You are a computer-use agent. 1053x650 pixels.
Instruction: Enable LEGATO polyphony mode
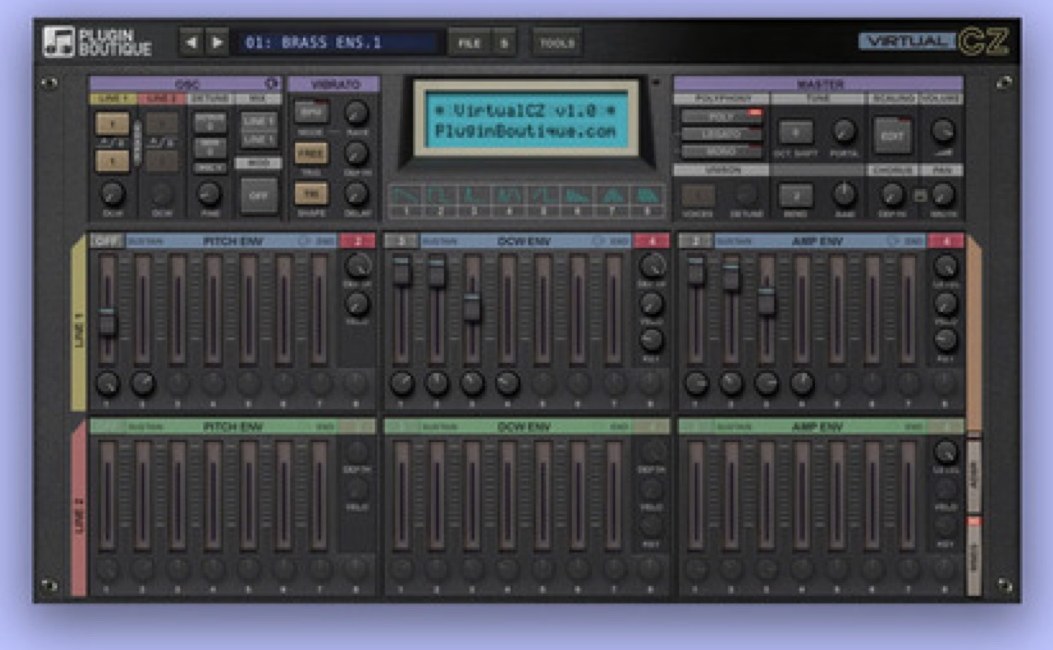722,134
